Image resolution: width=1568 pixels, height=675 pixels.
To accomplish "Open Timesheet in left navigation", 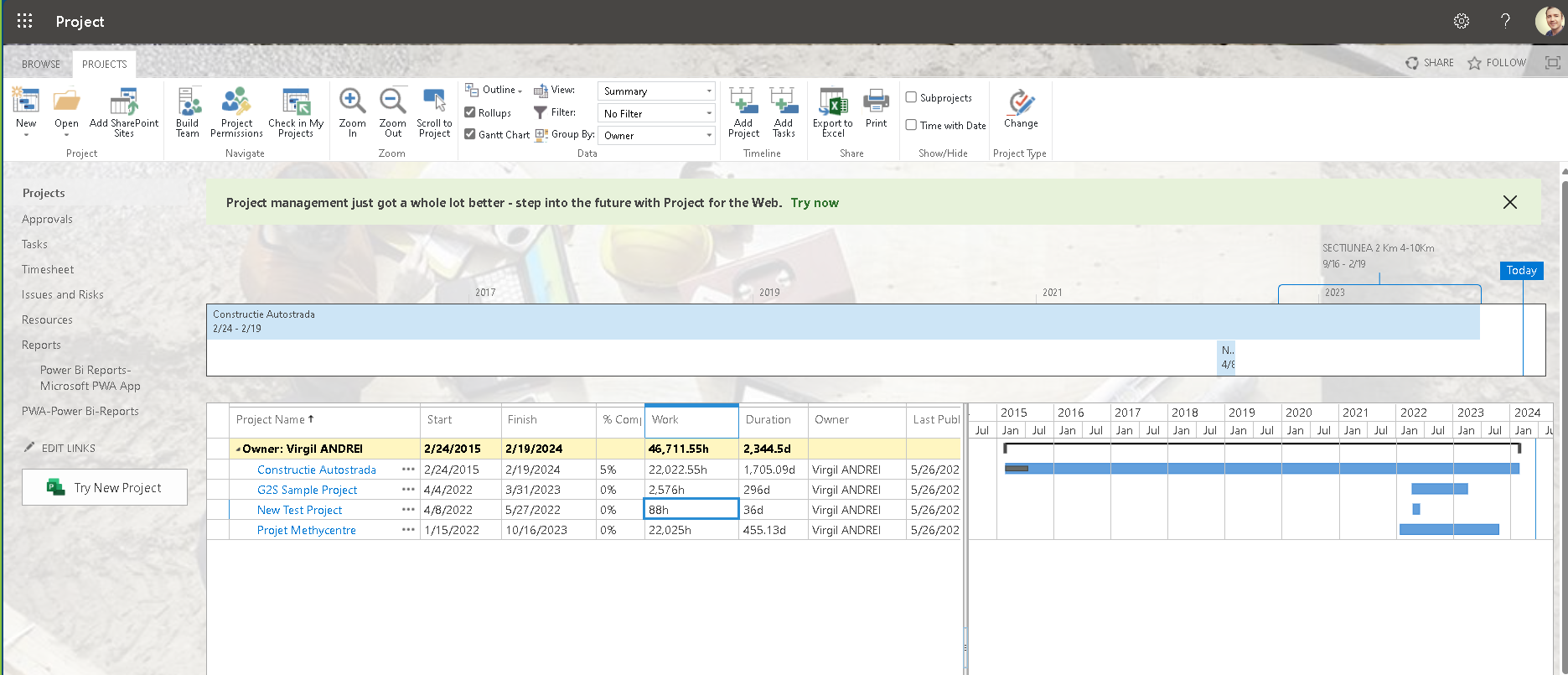I will 48,269.
